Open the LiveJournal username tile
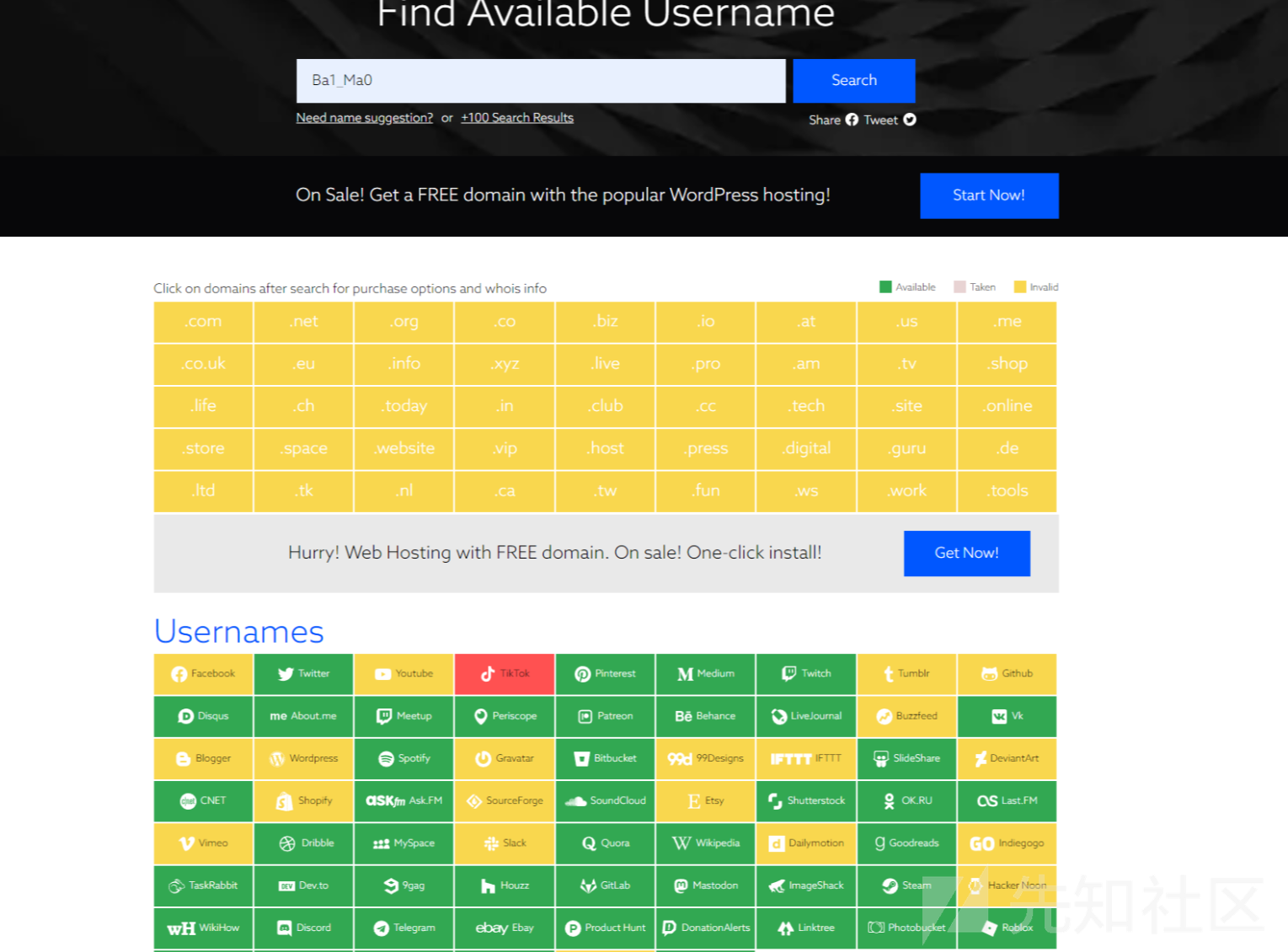1288x952 pixels. pos(806,716)
